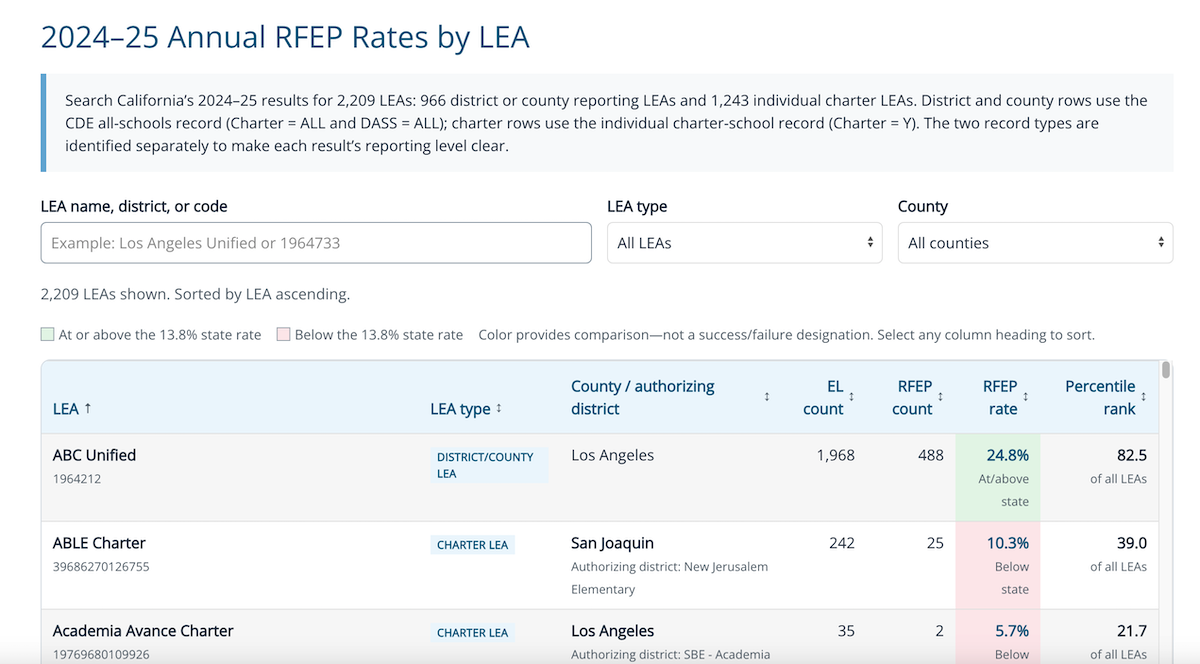
Task: Click the ABC Unified RFEP rate 24.8% cell
Action: pyautogui.click(x=998, y=478)
